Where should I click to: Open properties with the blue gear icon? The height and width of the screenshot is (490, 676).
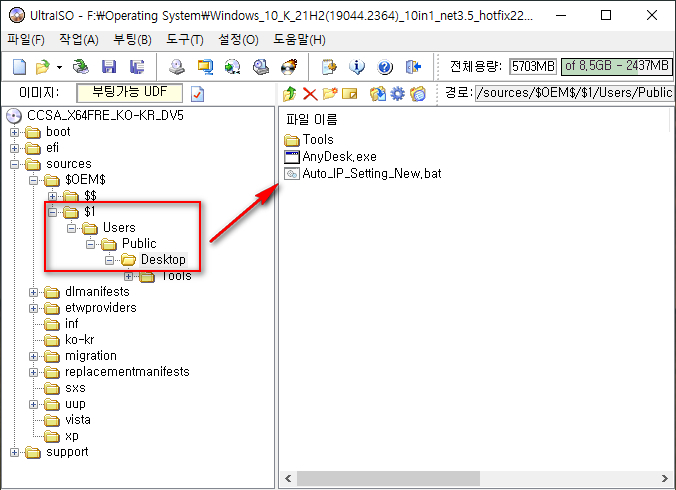[x=397, y=94]
